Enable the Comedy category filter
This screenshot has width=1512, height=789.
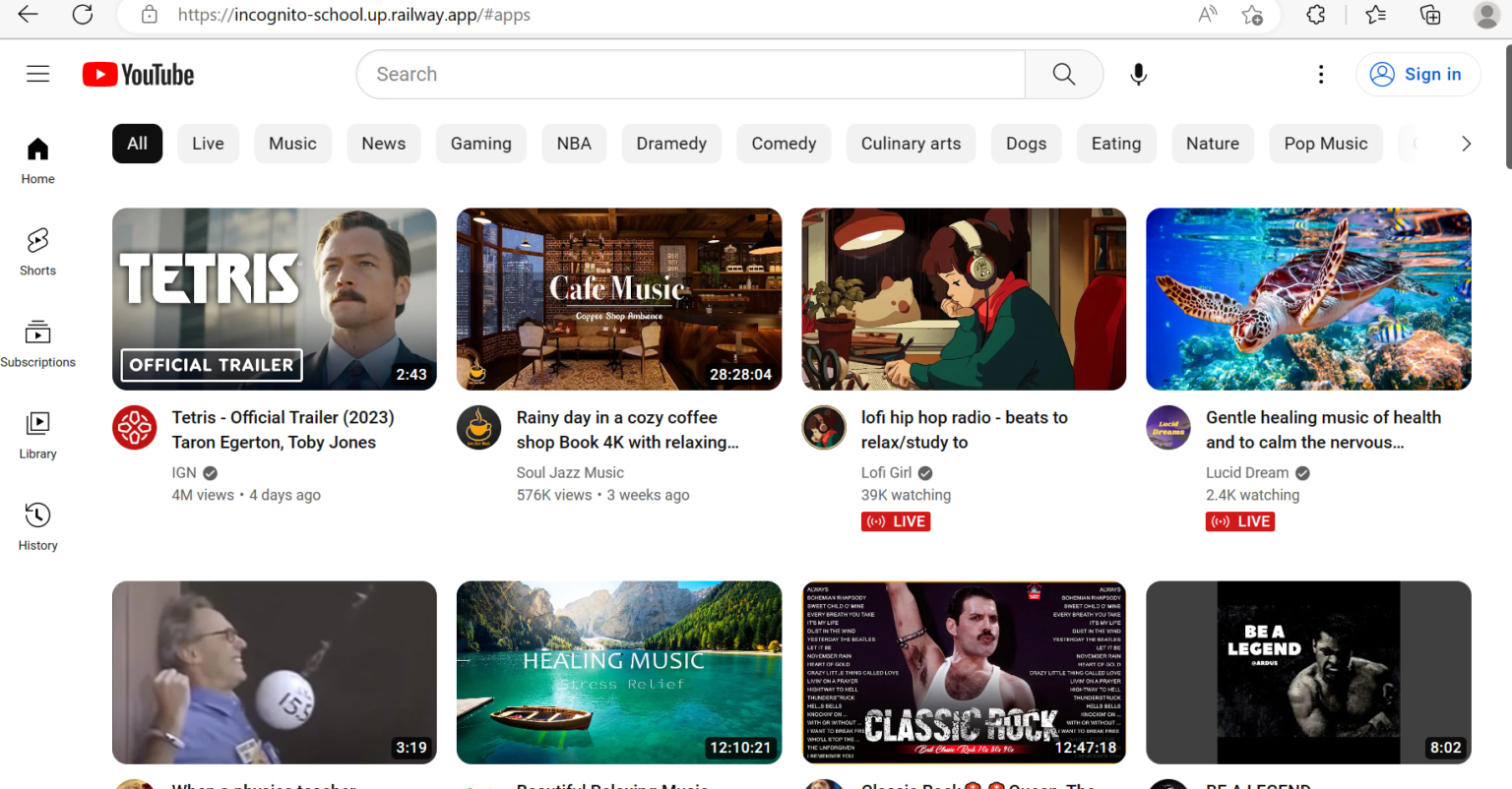[x=784, y=143]
